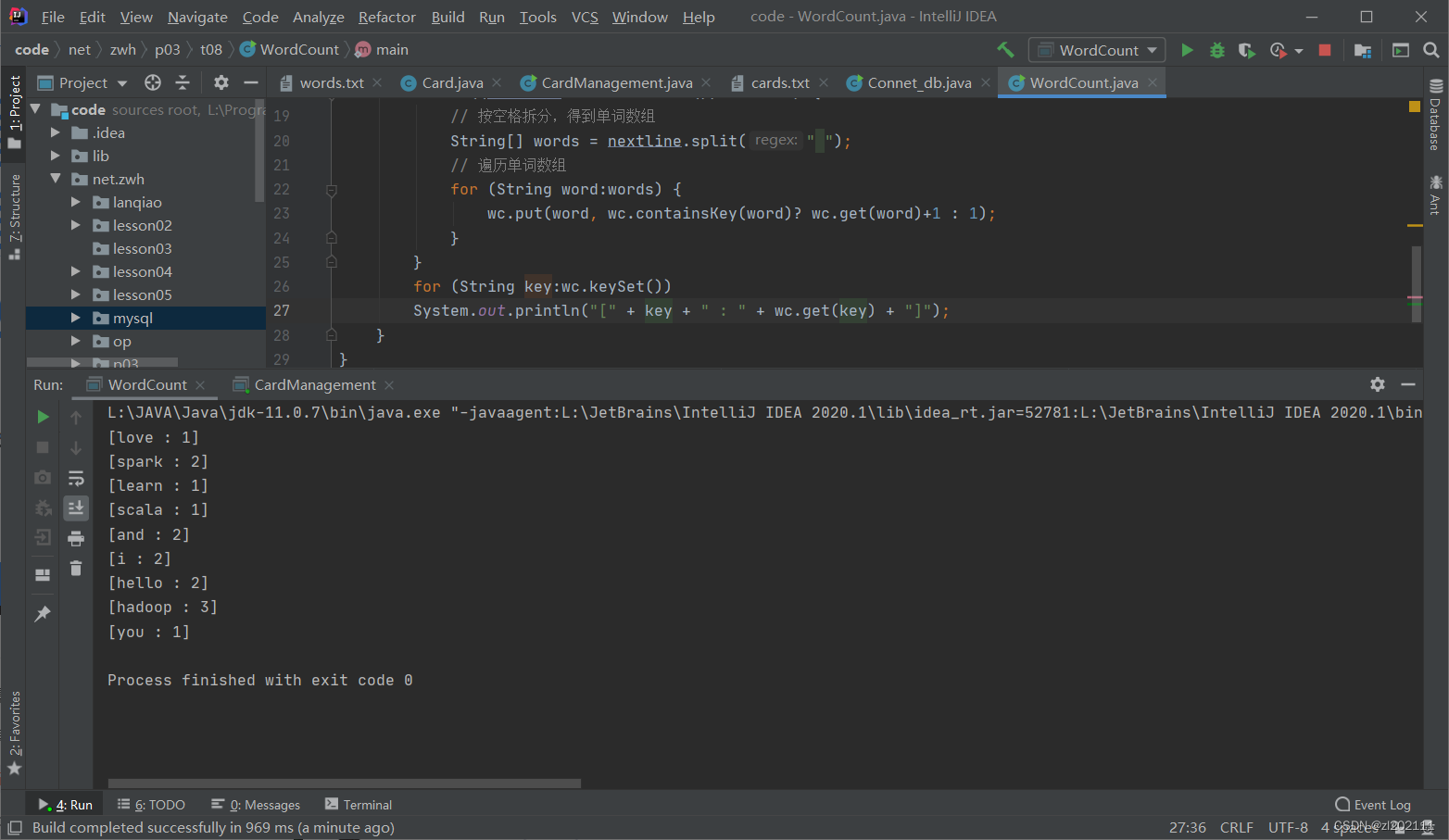Open the WordCount run configuration dropdown

pos(1097,50)
